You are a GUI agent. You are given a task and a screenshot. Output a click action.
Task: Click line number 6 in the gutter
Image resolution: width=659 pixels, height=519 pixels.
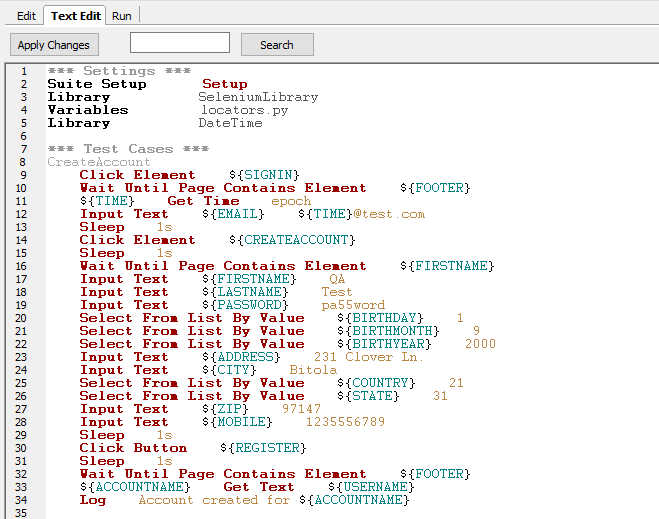24,136
